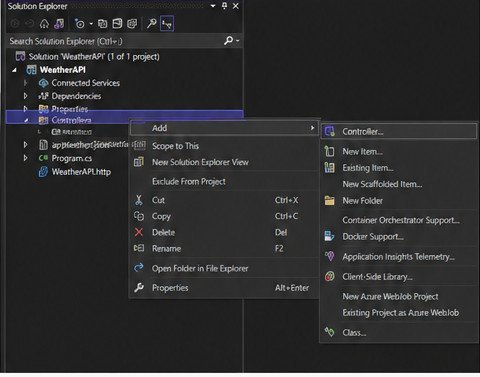Expand the Dependencies node
The height and width of the screenshot is (377, 480).
[x=25, y=96]
